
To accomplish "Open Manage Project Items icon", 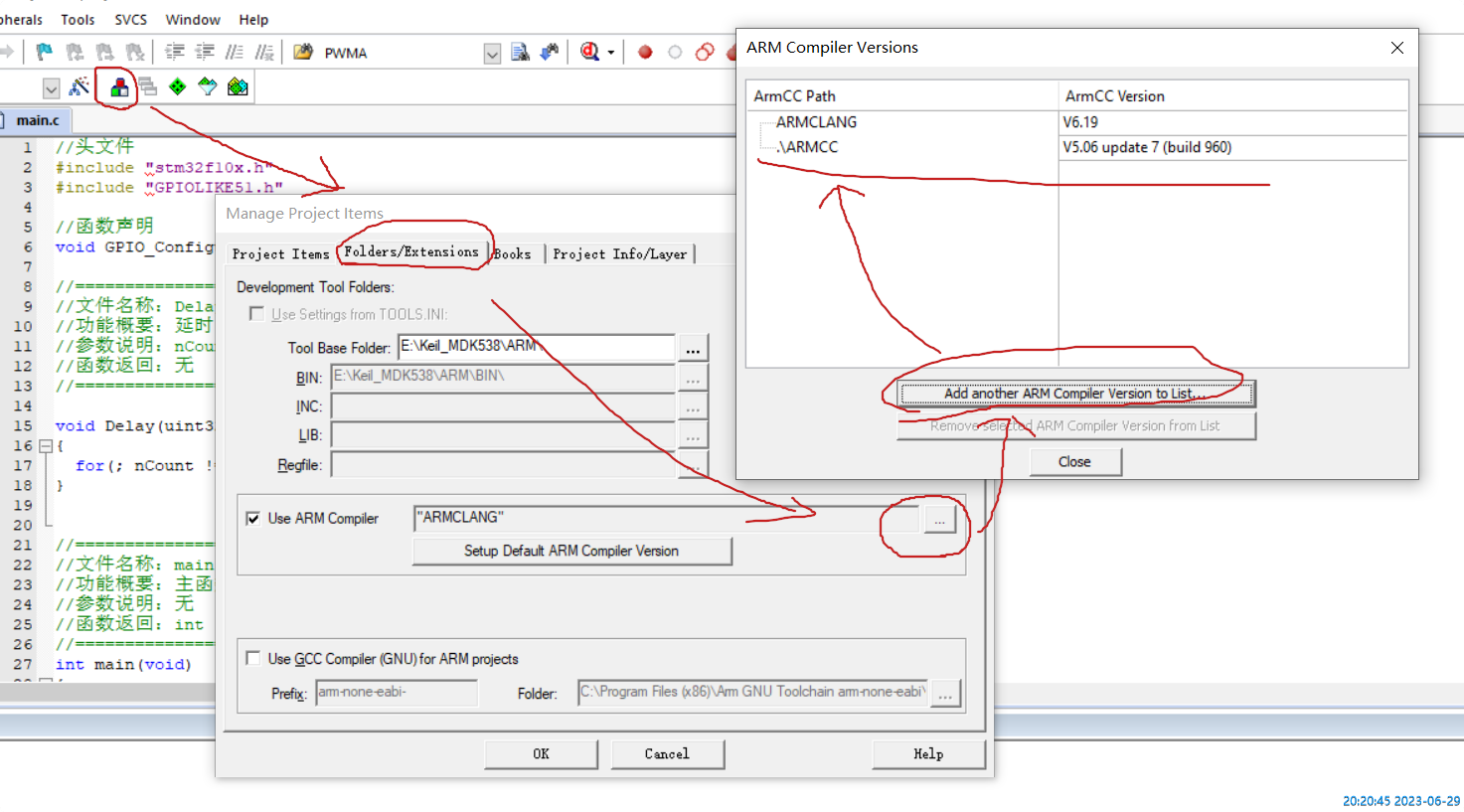I will coord(119,86).
